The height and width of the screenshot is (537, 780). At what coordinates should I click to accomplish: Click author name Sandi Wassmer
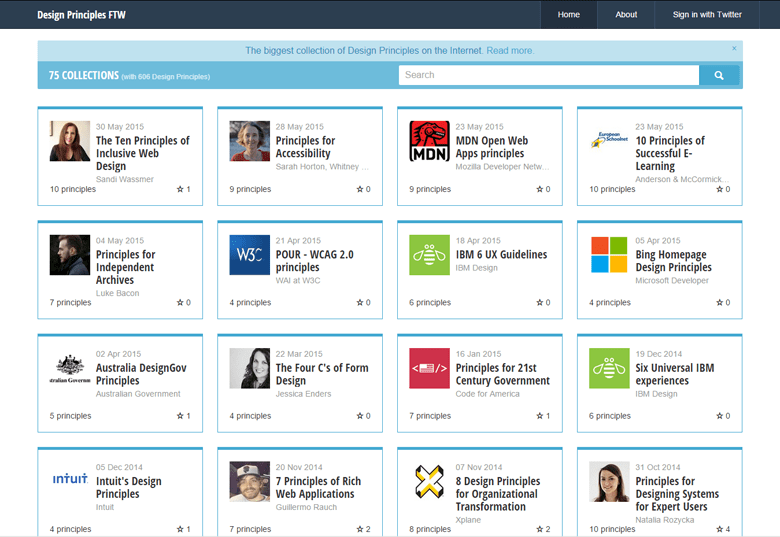pyautogui.click(x=125, y=179)
